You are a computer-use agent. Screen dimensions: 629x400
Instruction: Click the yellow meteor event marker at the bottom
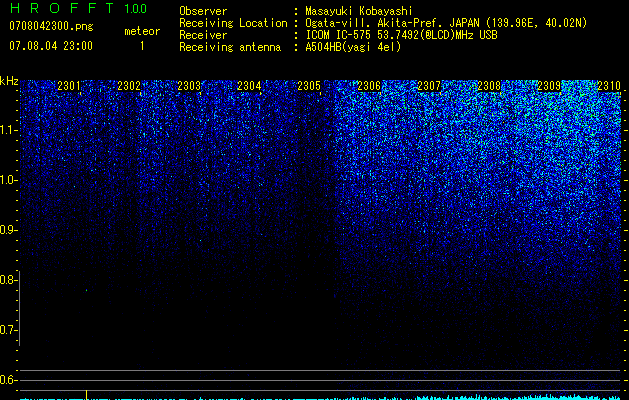[86, 395]
